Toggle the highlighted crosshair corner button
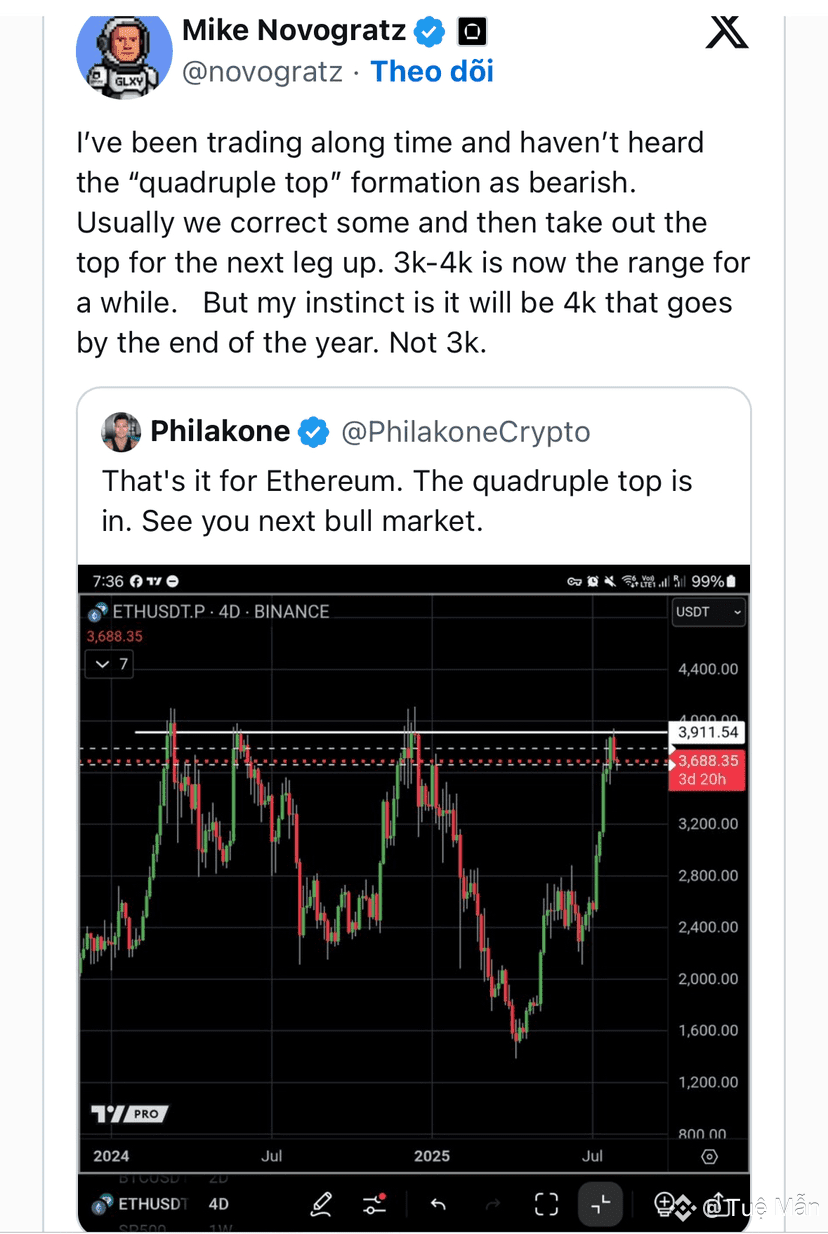 pyautogui.click(x=600, y=1203)
